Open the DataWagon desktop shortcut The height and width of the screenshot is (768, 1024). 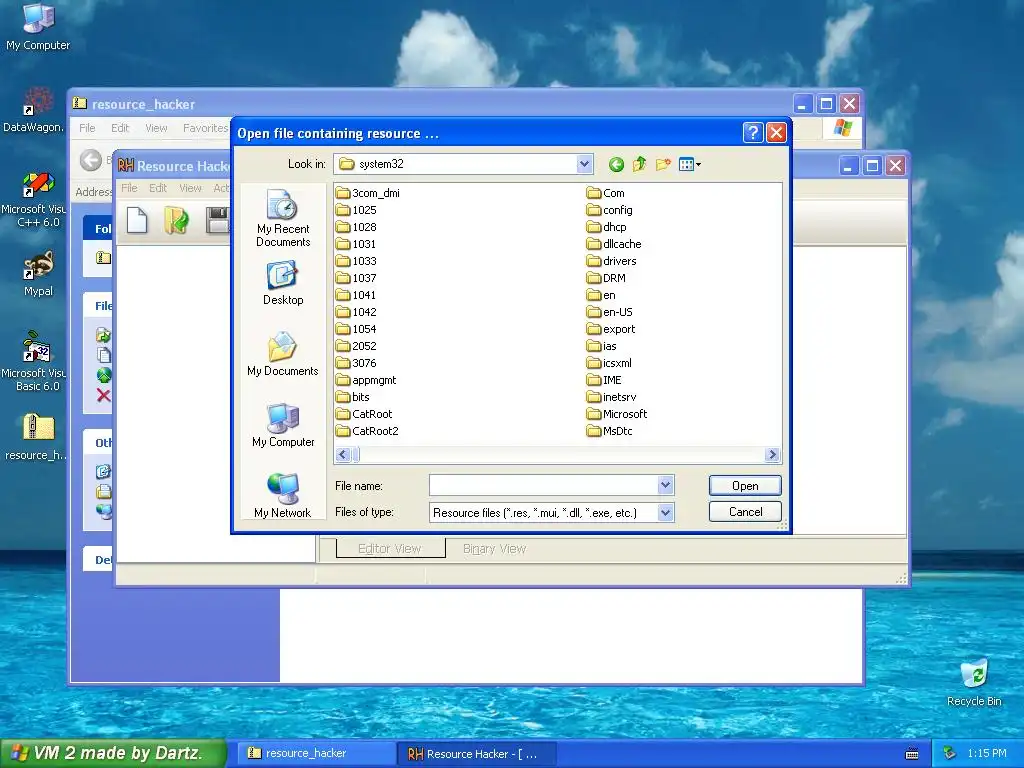[33, 110]
